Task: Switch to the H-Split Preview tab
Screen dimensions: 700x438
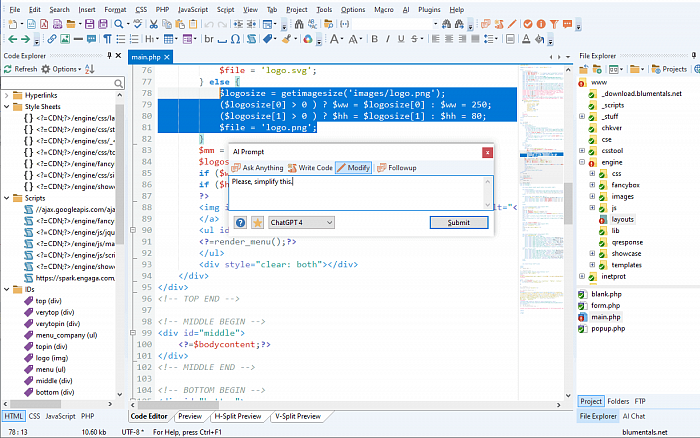Action: click(x=237, y=415)
